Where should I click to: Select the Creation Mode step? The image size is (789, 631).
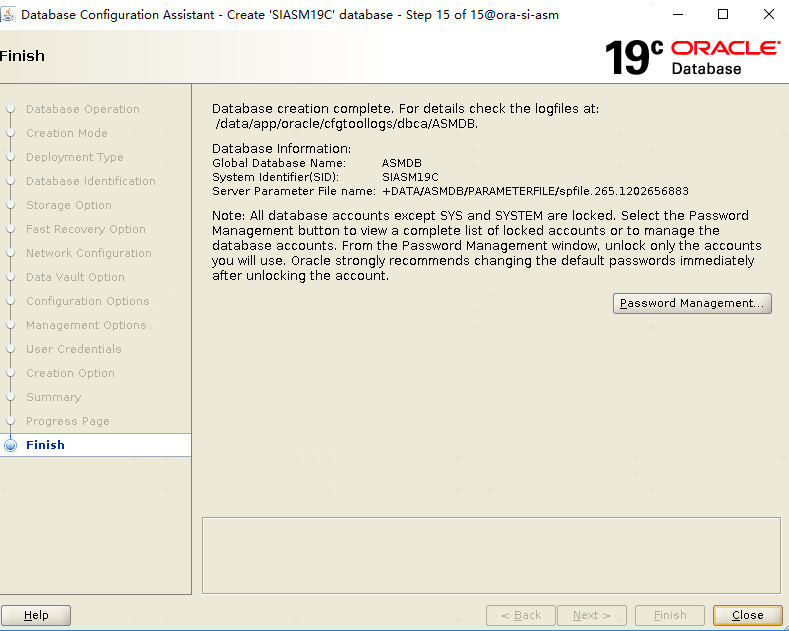pyautogui.click(x=67, y=133)
